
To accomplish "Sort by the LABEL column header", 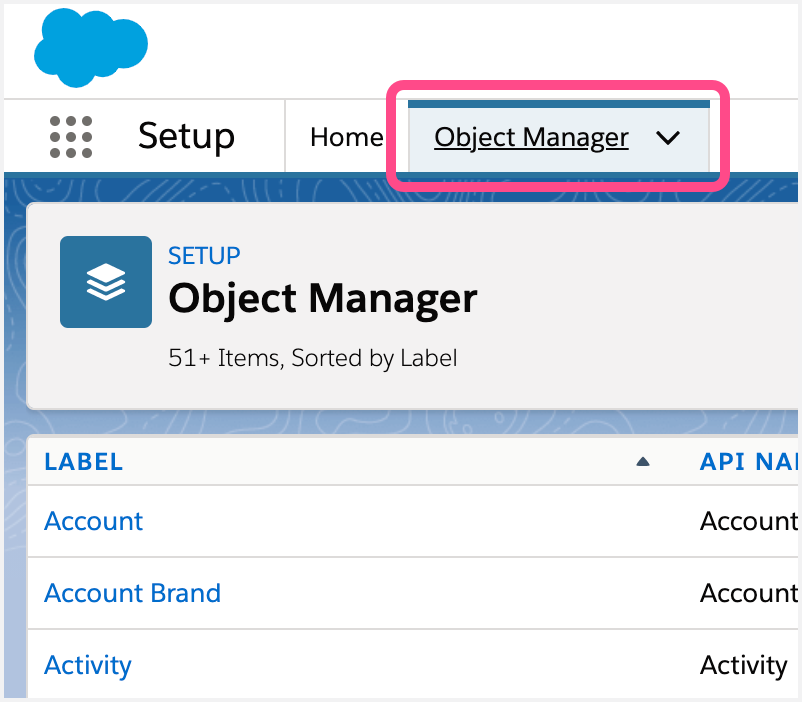I will click(x=84, y=462).
